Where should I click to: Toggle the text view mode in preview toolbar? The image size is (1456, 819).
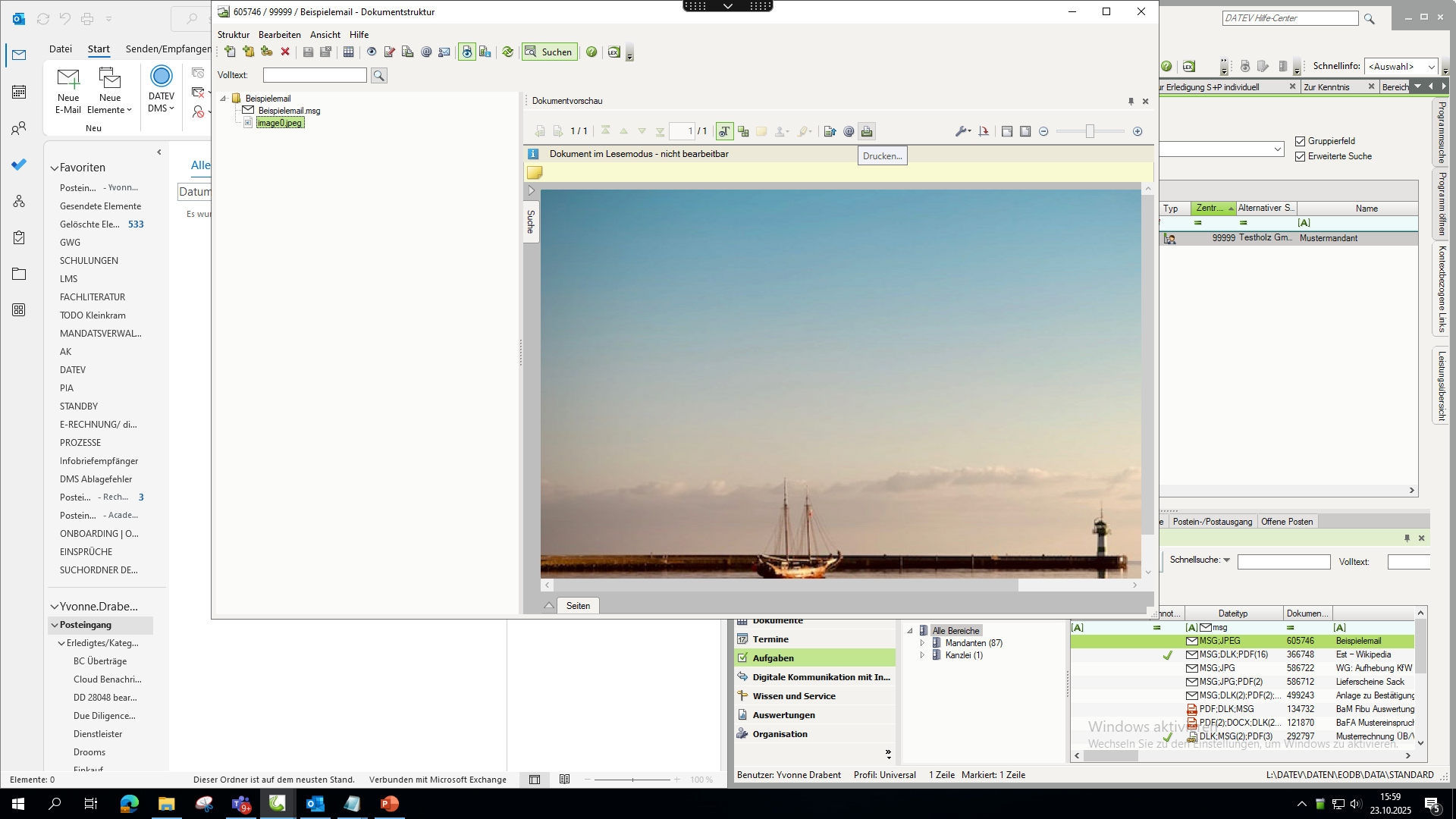coord(724,131)
